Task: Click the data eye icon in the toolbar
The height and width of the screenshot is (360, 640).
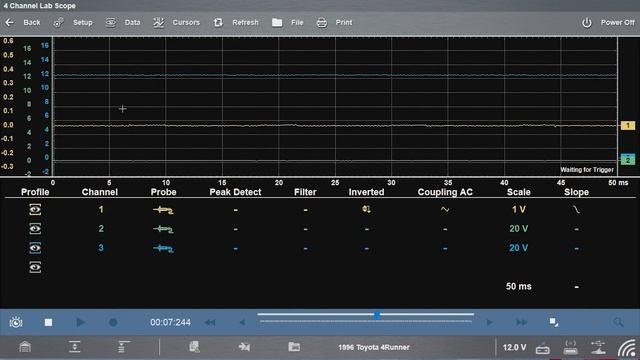Action: coord(111,22)
